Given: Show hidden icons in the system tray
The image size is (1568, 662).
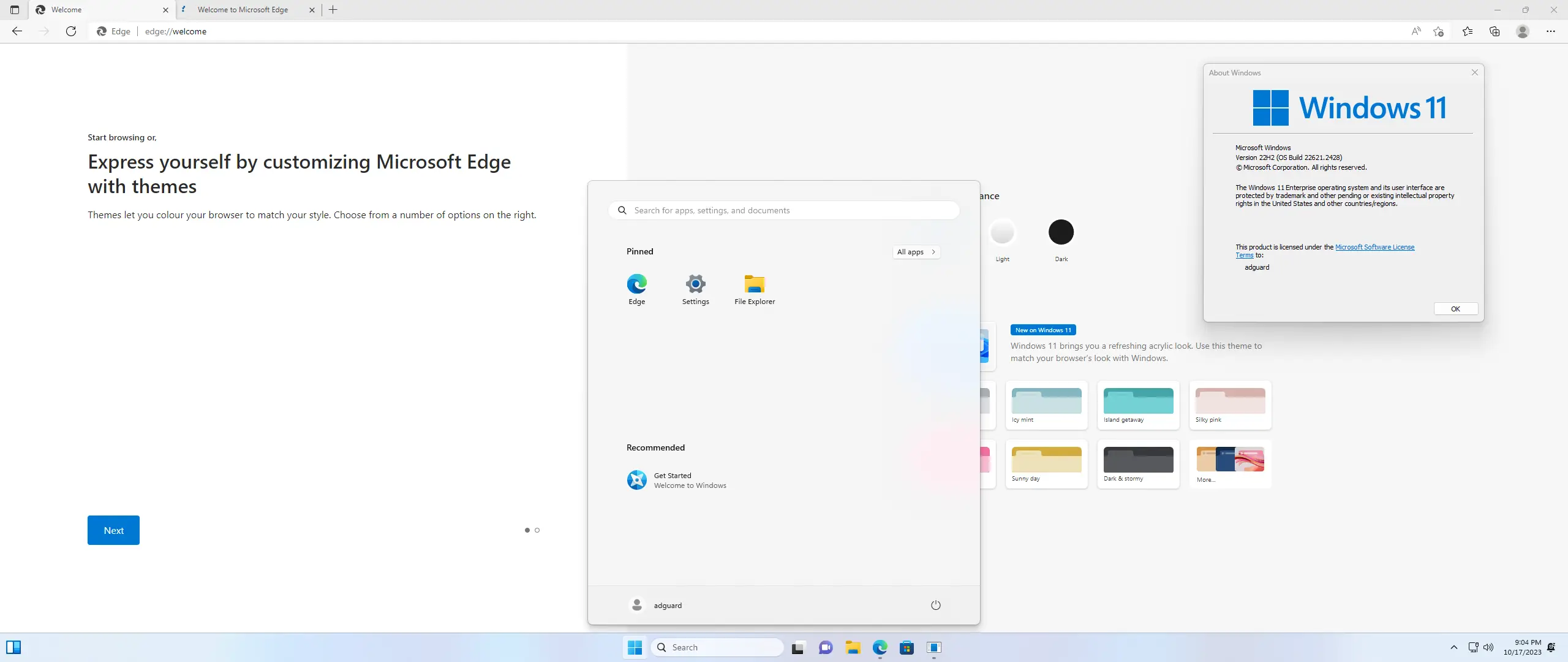Looking at the screenshot, I should 1454,647.
